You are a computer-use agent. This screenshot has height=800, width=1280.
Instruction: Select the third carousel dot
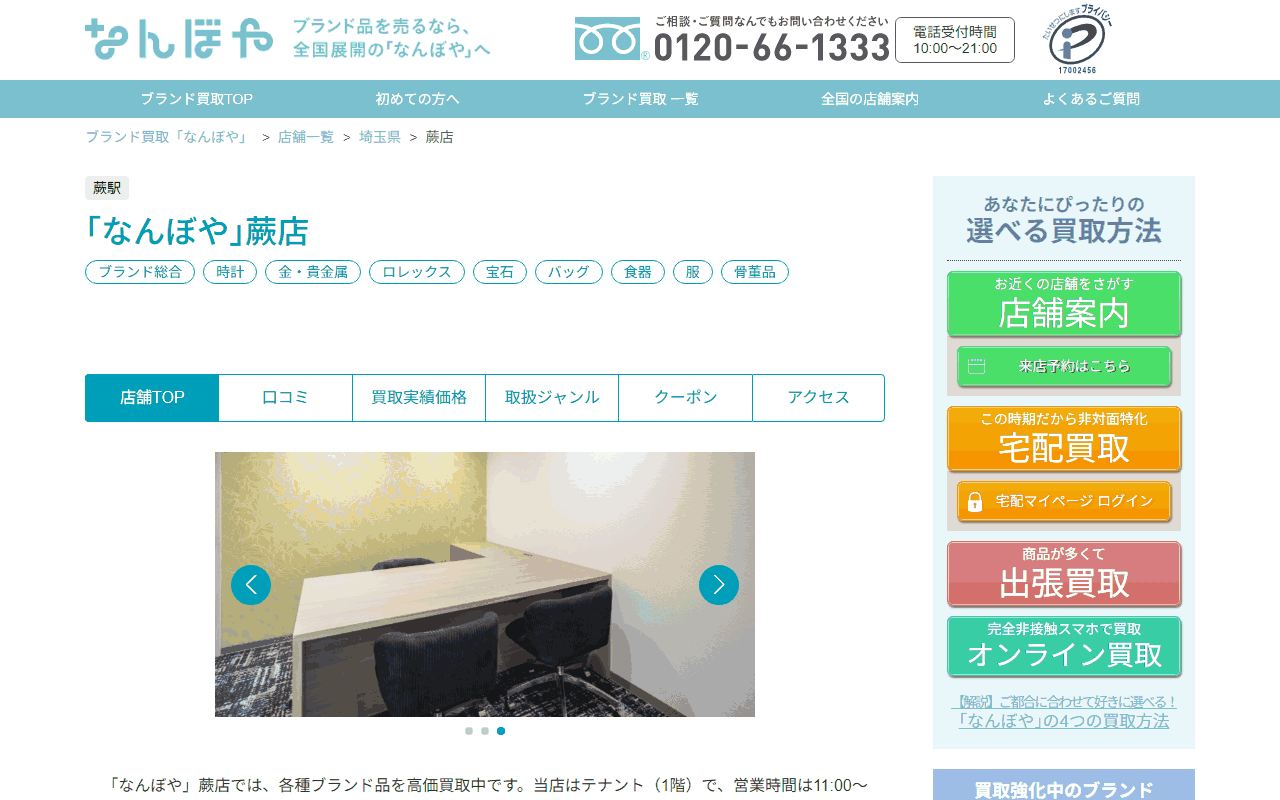click(x=501, y=731)
